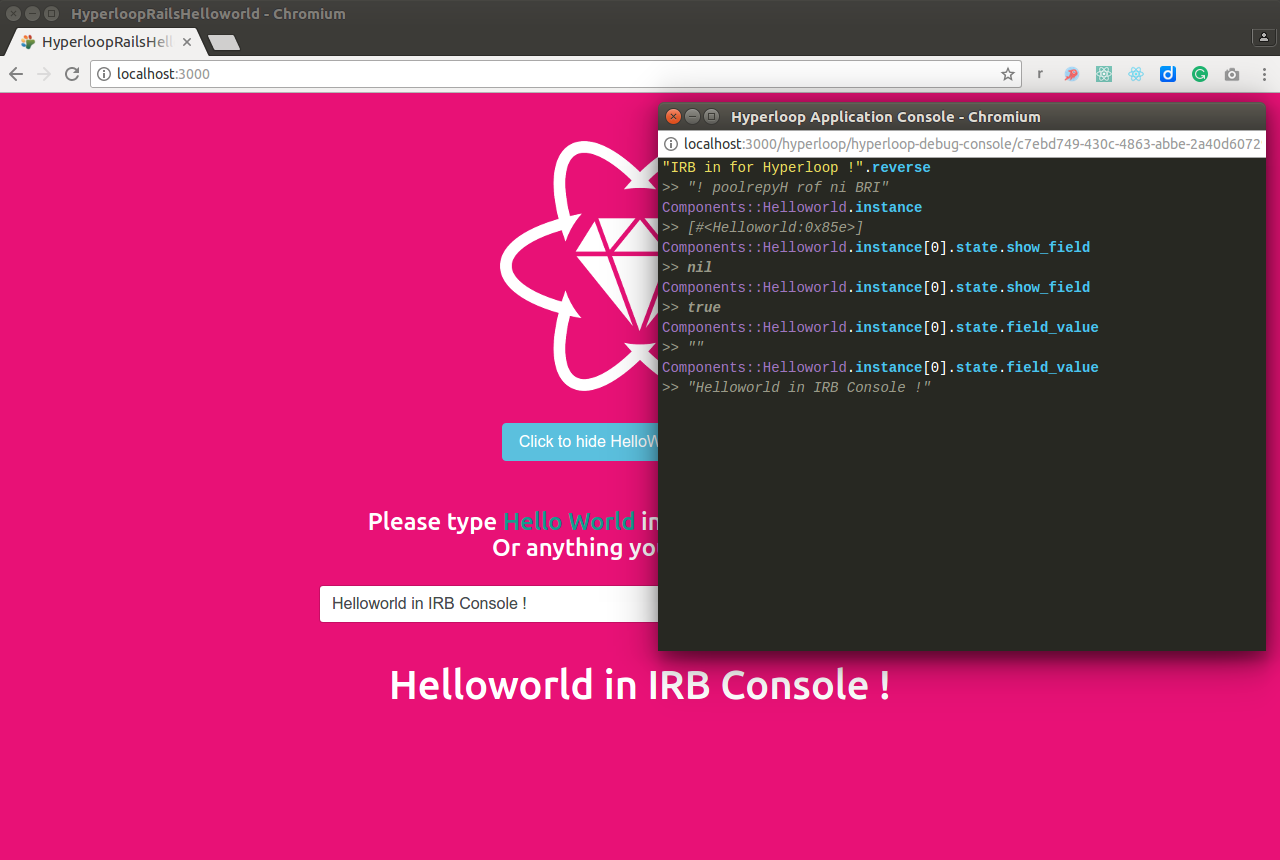
Task: Open the green-square React extension
Action: point(1104,74)
